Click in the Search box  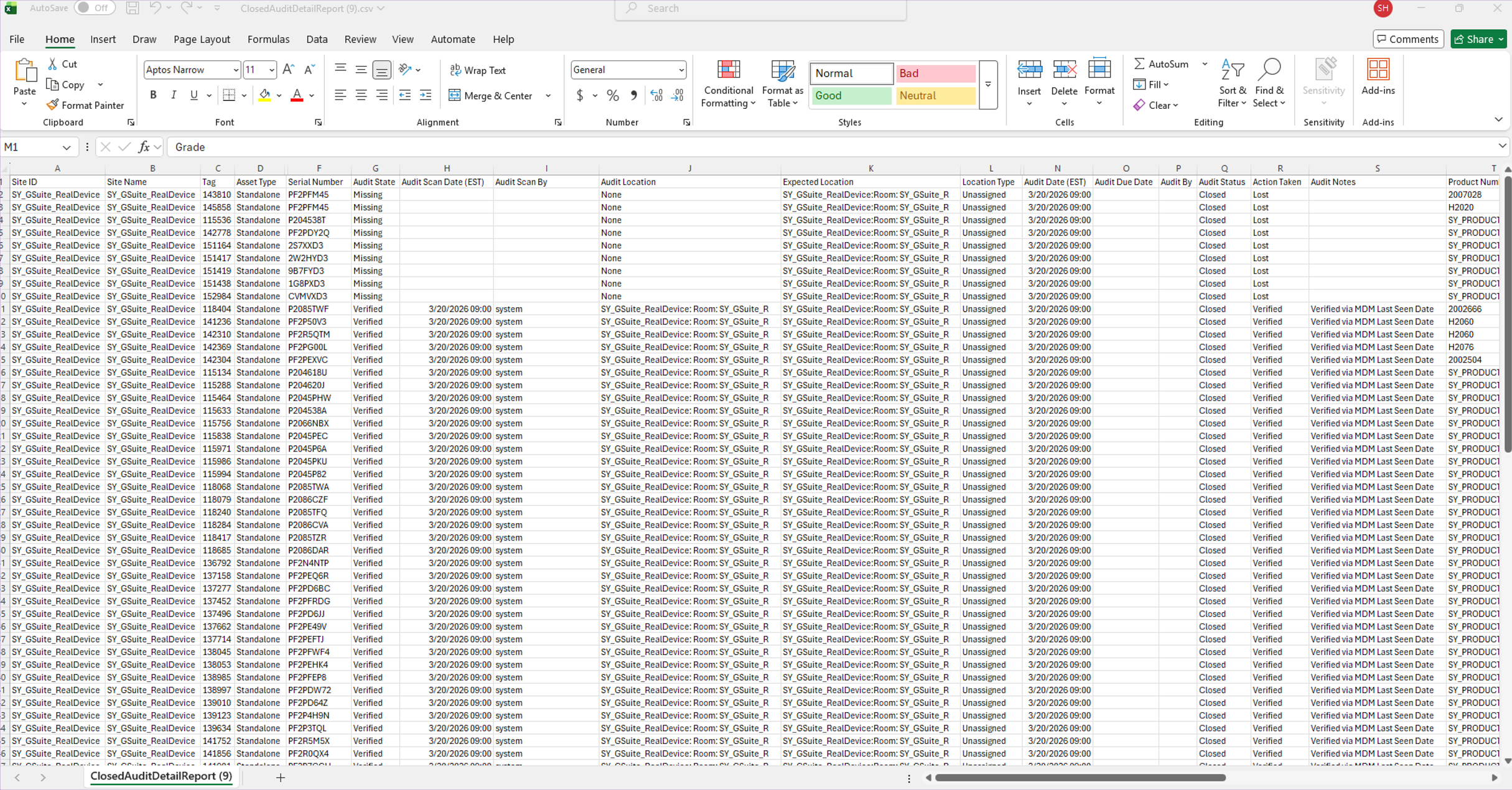(x=760, y=9)
